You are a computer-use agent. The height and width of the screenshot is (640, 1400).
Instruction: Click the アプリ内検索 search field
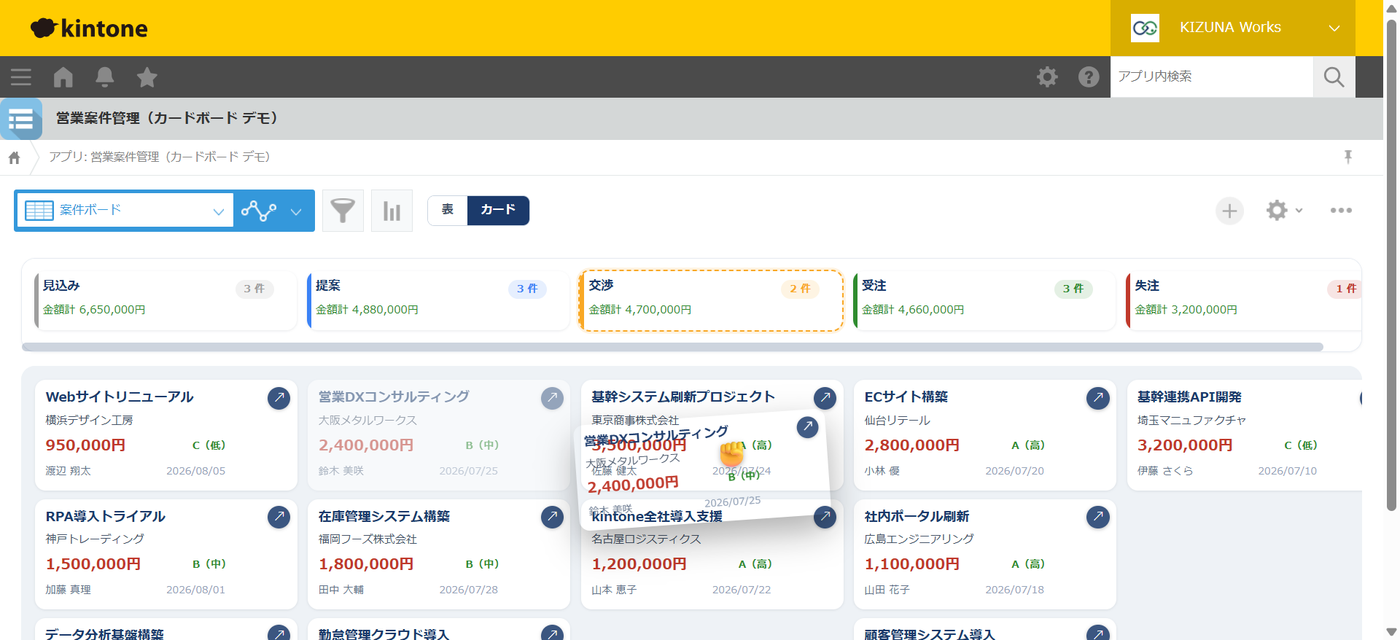coord(1211,77)
